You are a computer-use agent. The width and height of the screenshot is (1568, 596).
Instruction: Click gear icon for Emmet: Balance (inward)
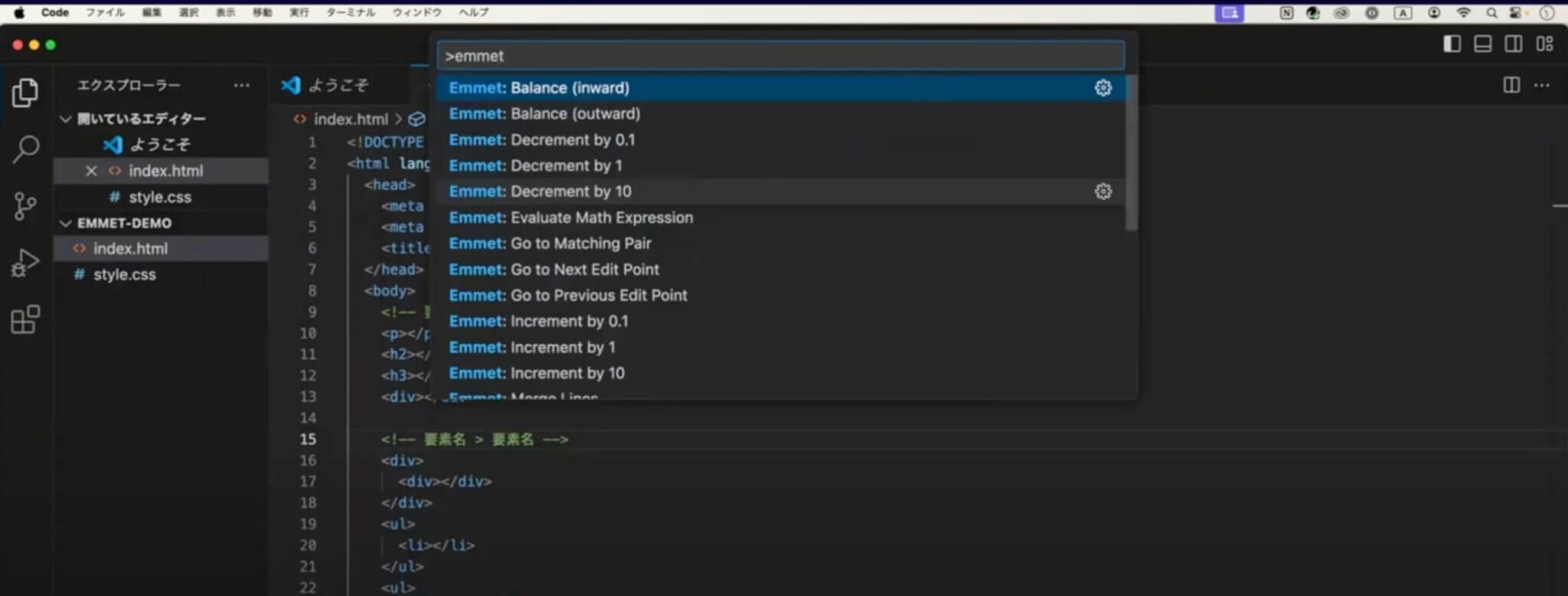[x=1102, y=88]
